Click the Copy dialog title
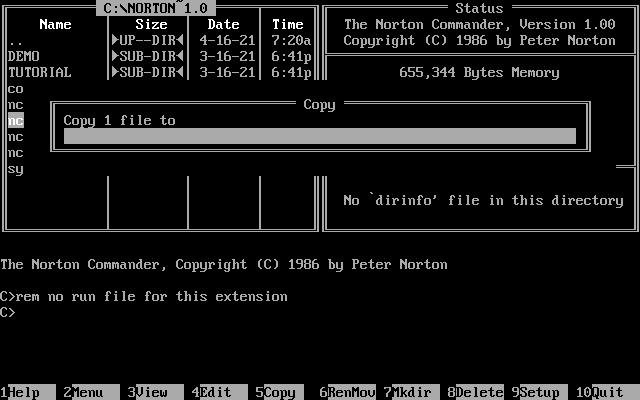The image size is (640, 400). pyautogui.click(x=320, y=104)
